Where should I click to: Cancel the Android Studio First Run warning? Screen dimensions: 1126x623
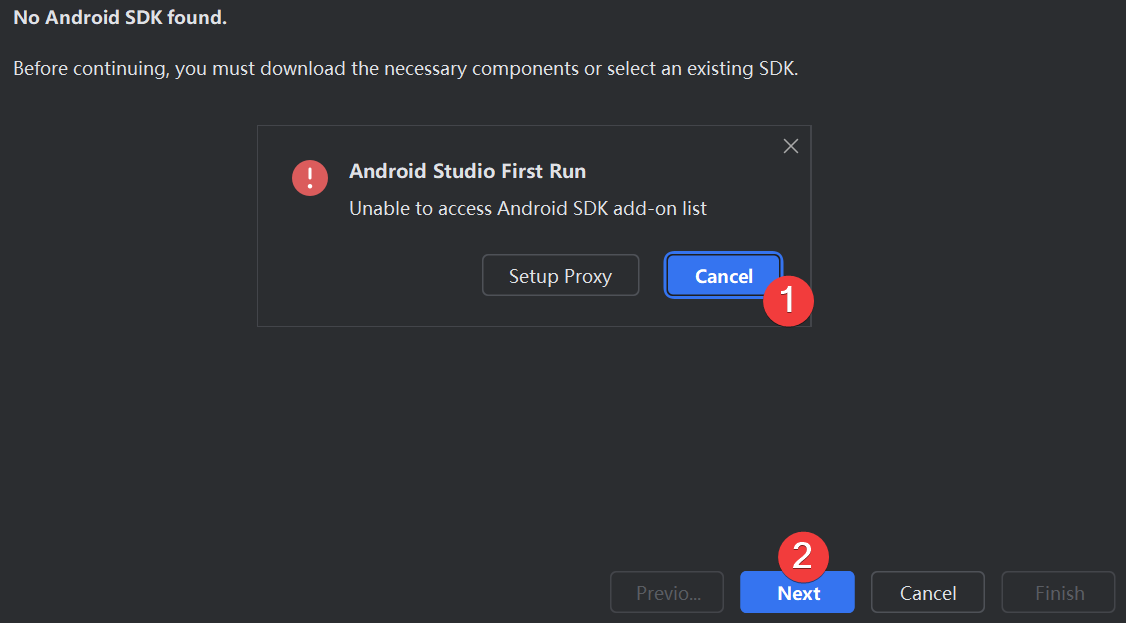722,275
